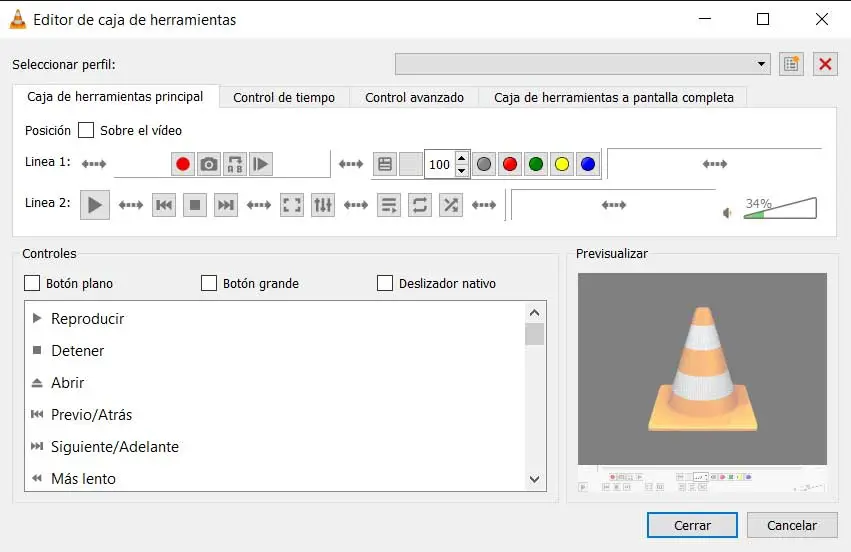851x552 pixels.
Task: Click spacer arrow between Play and Previous buttons
Action: click(131, 205)
